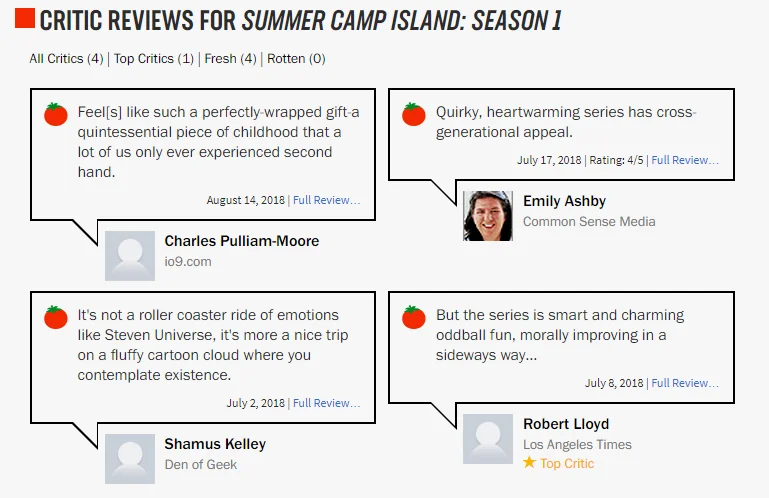Click the gold Top Critic star icon
The height and width of the screenshot is (498, 769).
pos(529,462)
